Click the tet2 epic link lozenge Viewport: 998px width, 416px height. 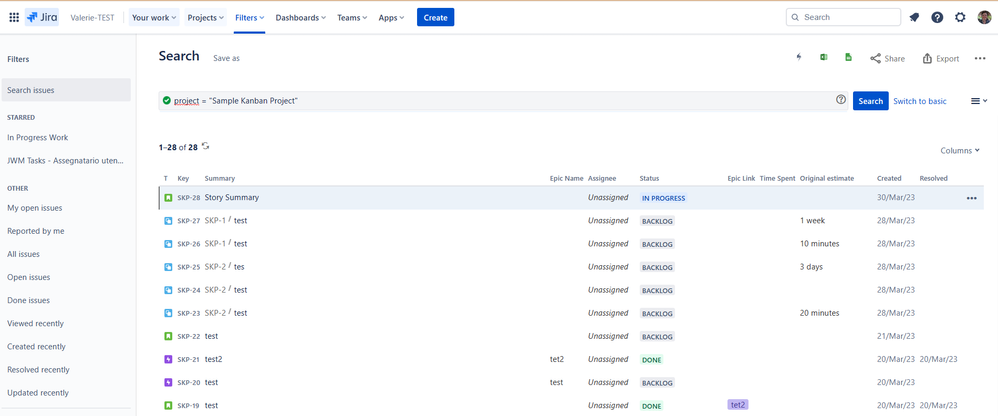click(738, 405)
